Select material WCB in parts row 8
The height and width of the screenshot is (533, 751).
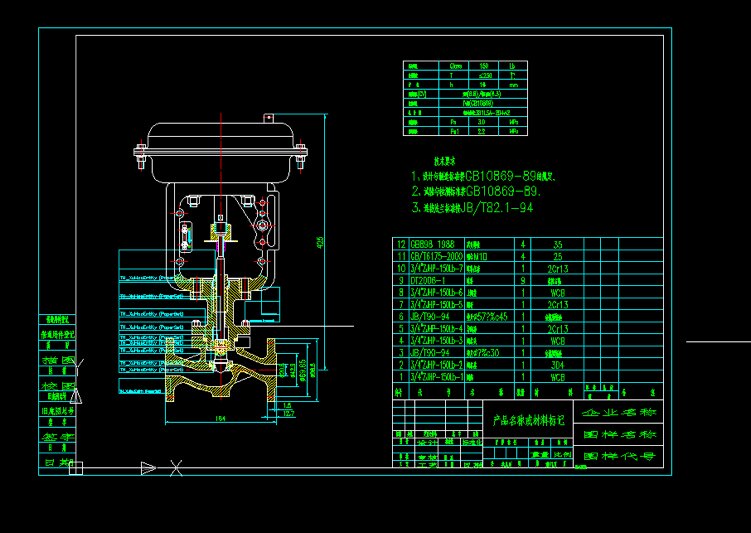point(558,292)
